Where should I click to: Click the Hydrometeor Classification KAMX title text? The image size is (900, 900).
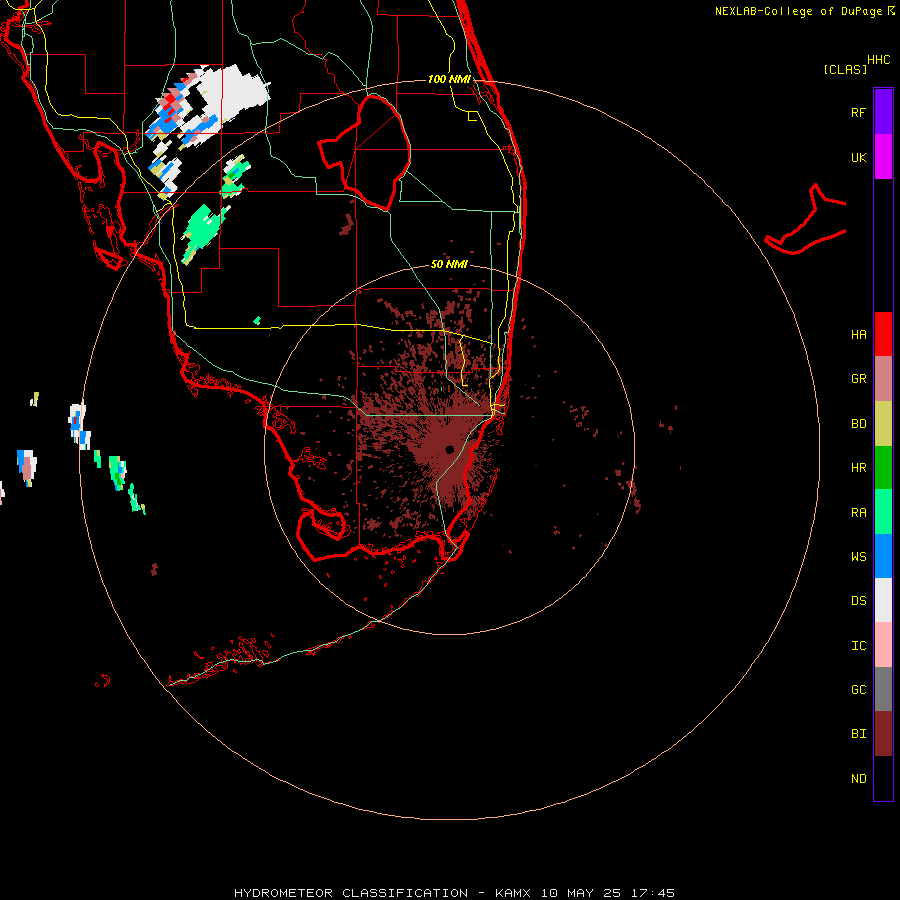coord(454,893)
